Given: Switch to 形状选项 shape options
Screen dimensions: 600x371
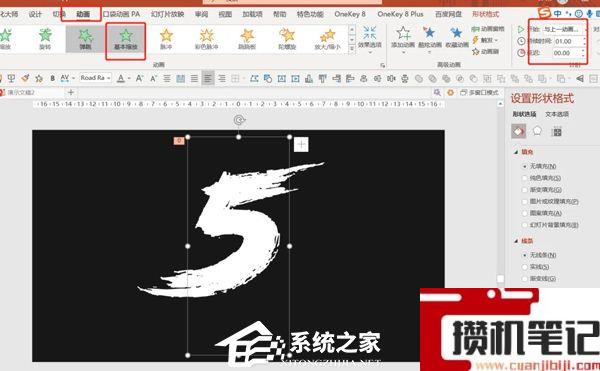Looking at the screenshot, I should coord(524,114).
